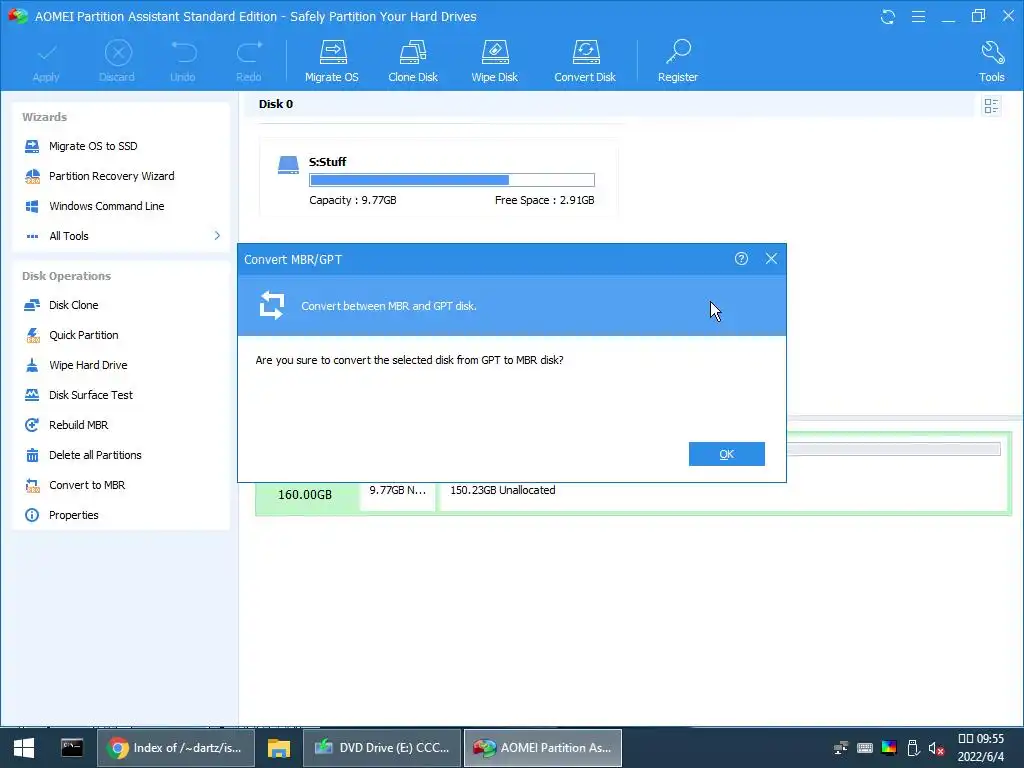Click the Free Space : 2.91GB text
The height and width of the screenshot is (768, 1024).
tap(545, 200)
